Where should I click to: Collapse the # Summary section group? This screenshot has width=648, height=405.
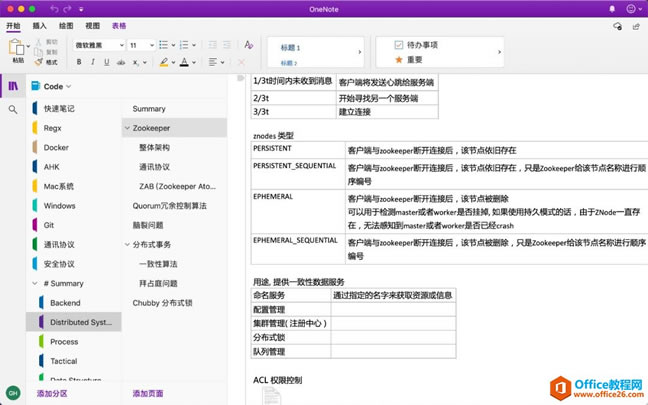[x=35, y=284]
